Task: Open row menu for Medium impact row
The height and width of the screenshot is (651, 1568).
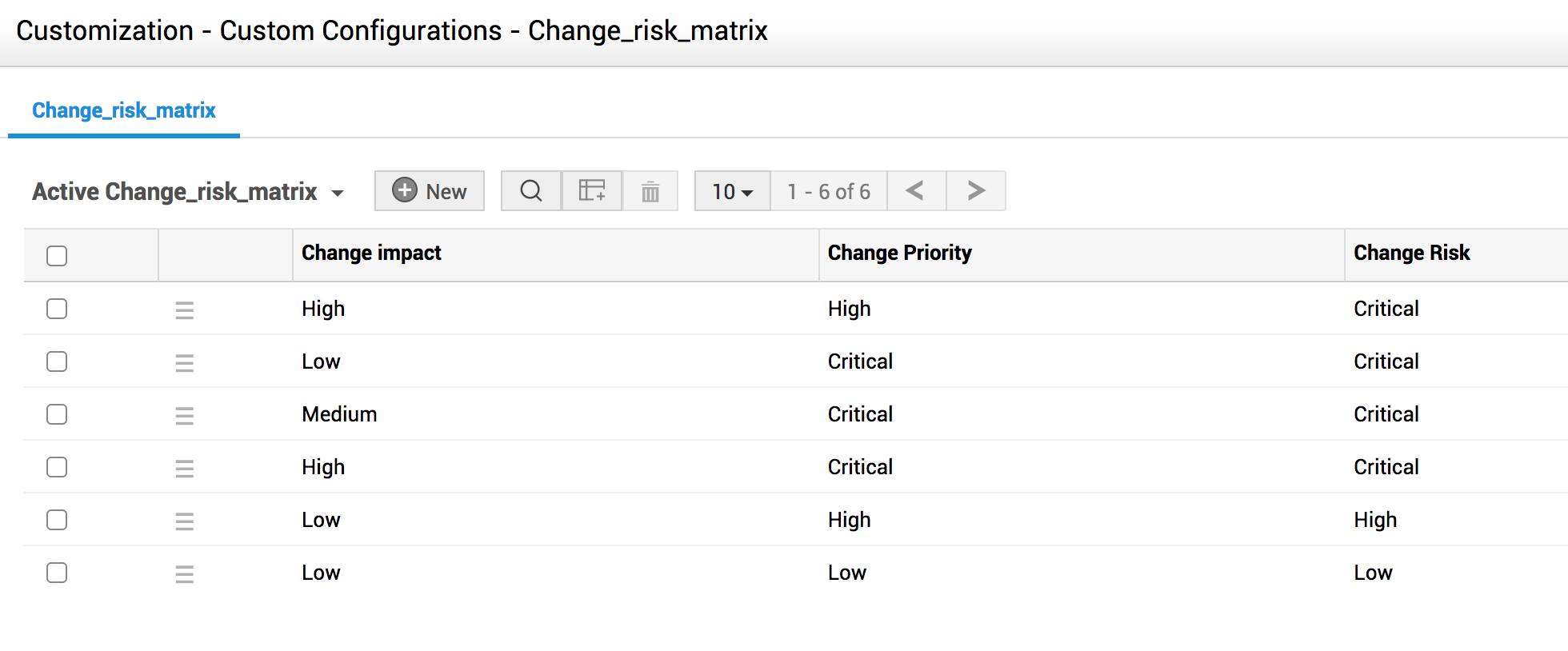Action: 185,416
